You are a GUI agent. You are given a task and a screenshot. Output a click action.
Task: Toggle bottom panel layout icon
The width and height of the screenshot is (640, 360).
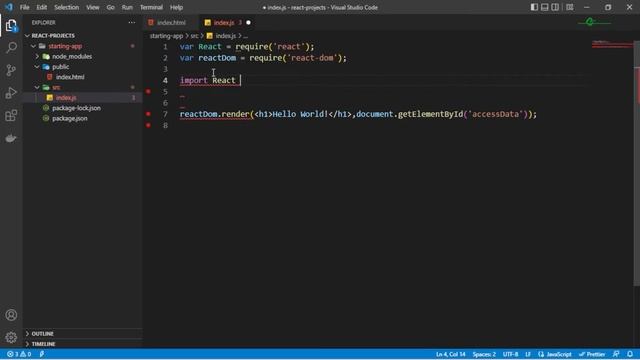click(544, 7)
